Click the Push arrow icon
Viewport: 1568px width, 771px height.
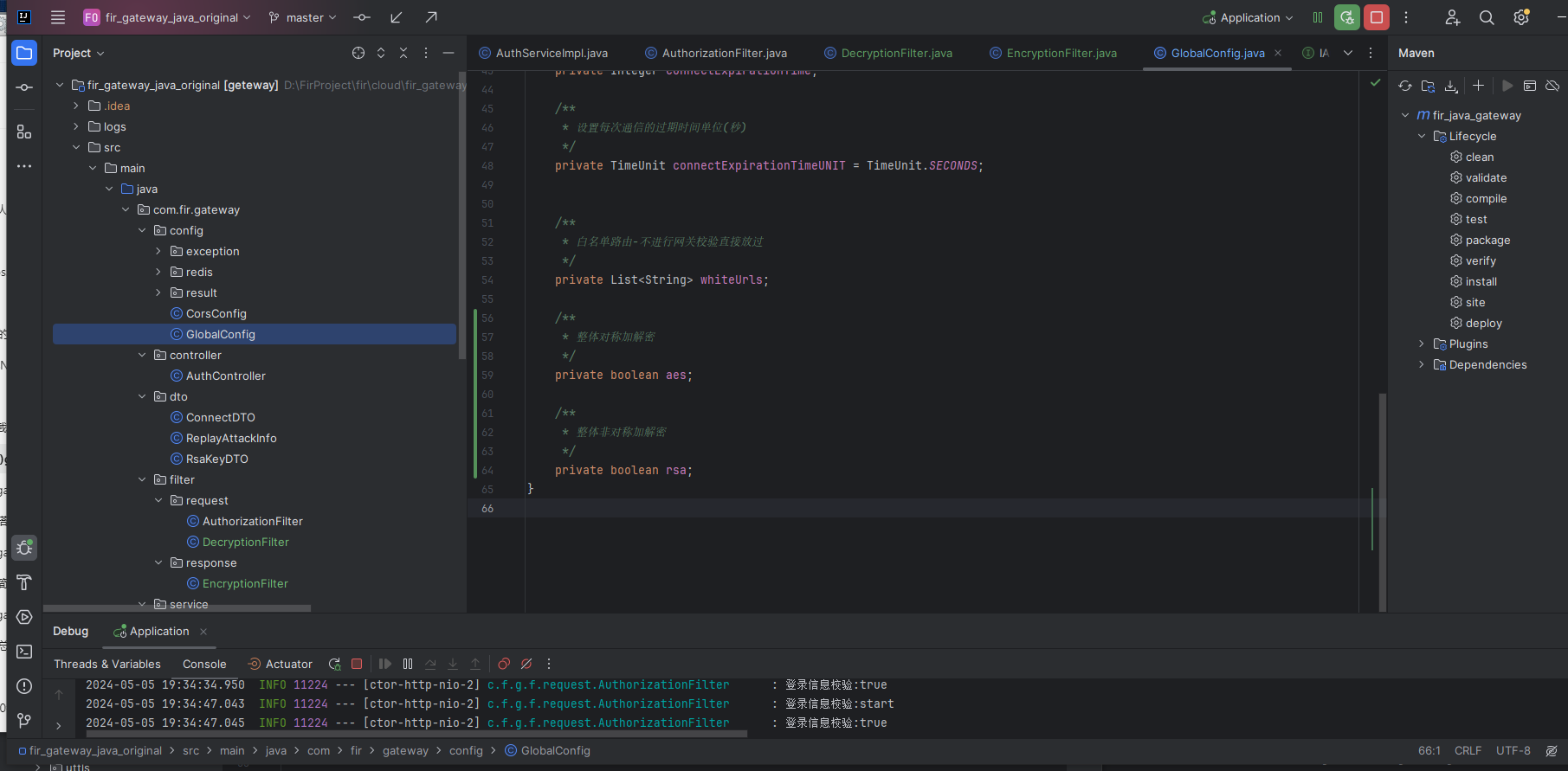click(431, 17)
